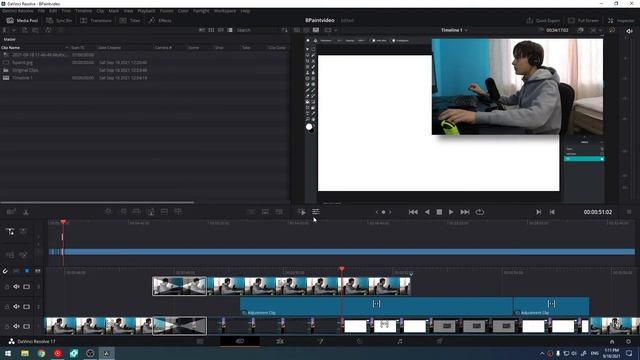Open the Trim menu

point(66,11)
